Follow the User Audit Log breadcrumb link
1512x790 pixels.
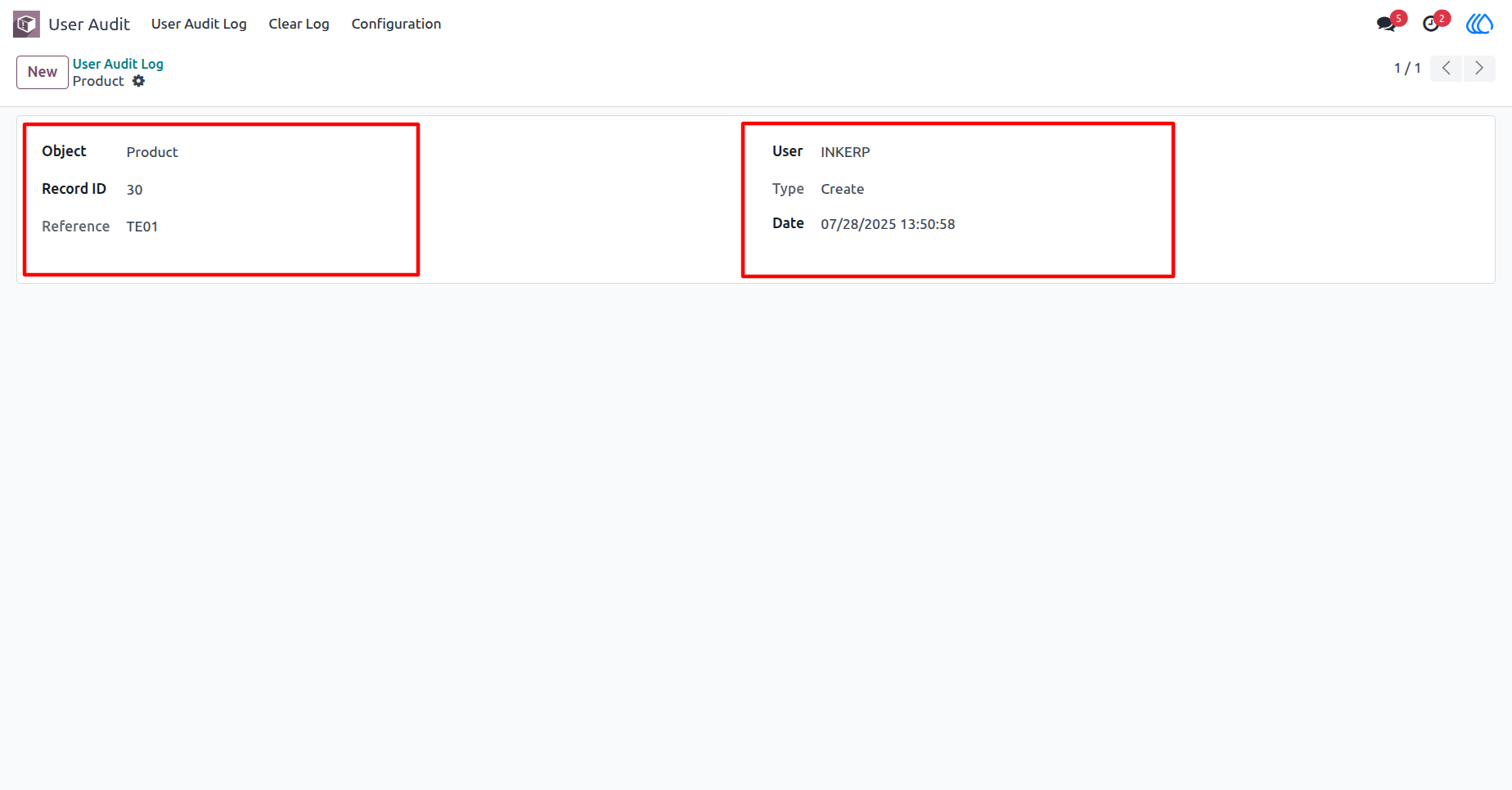pyautogui.click(x=118, y=64)
